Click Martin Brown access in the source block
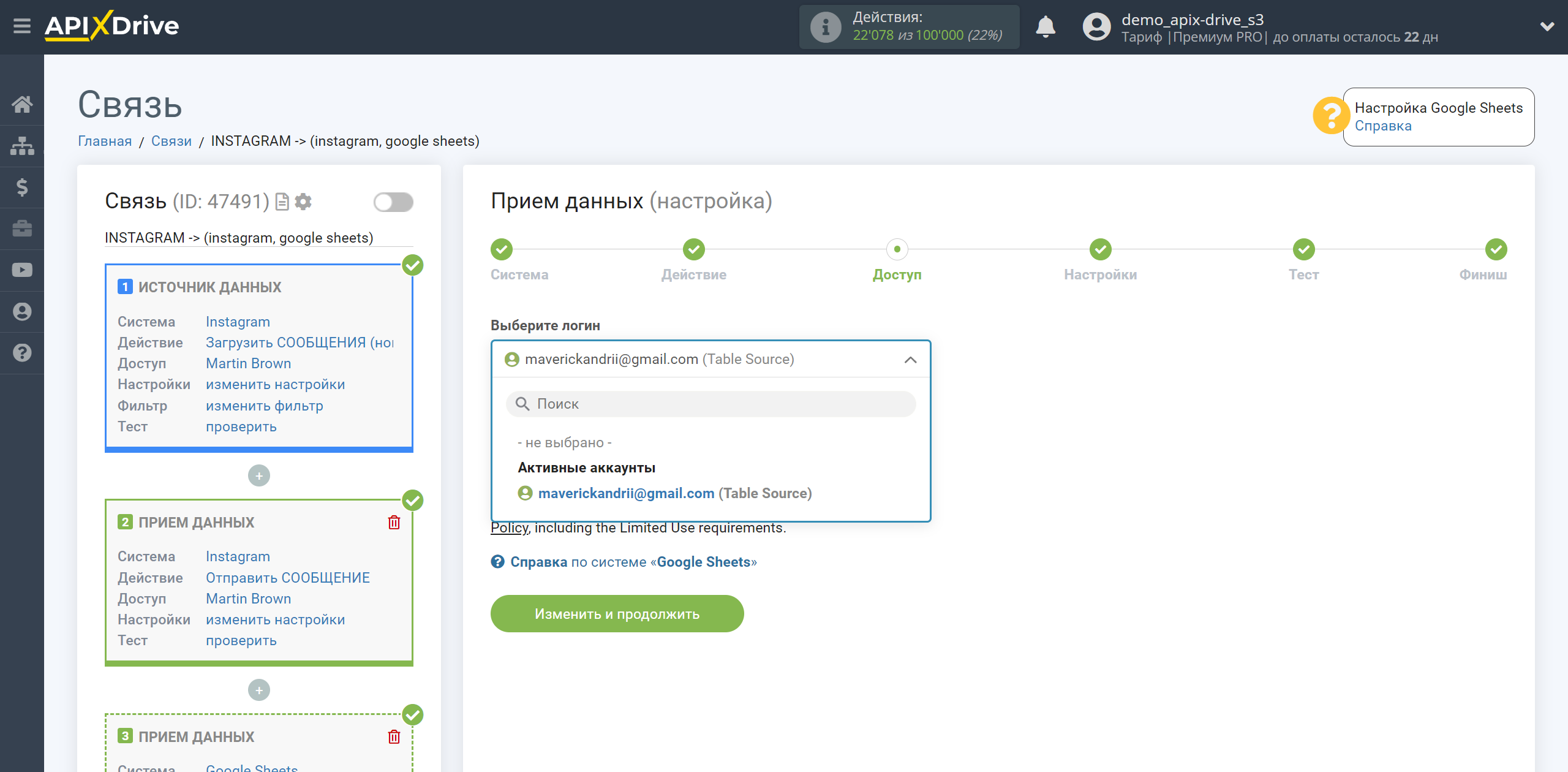 point(248,363)
